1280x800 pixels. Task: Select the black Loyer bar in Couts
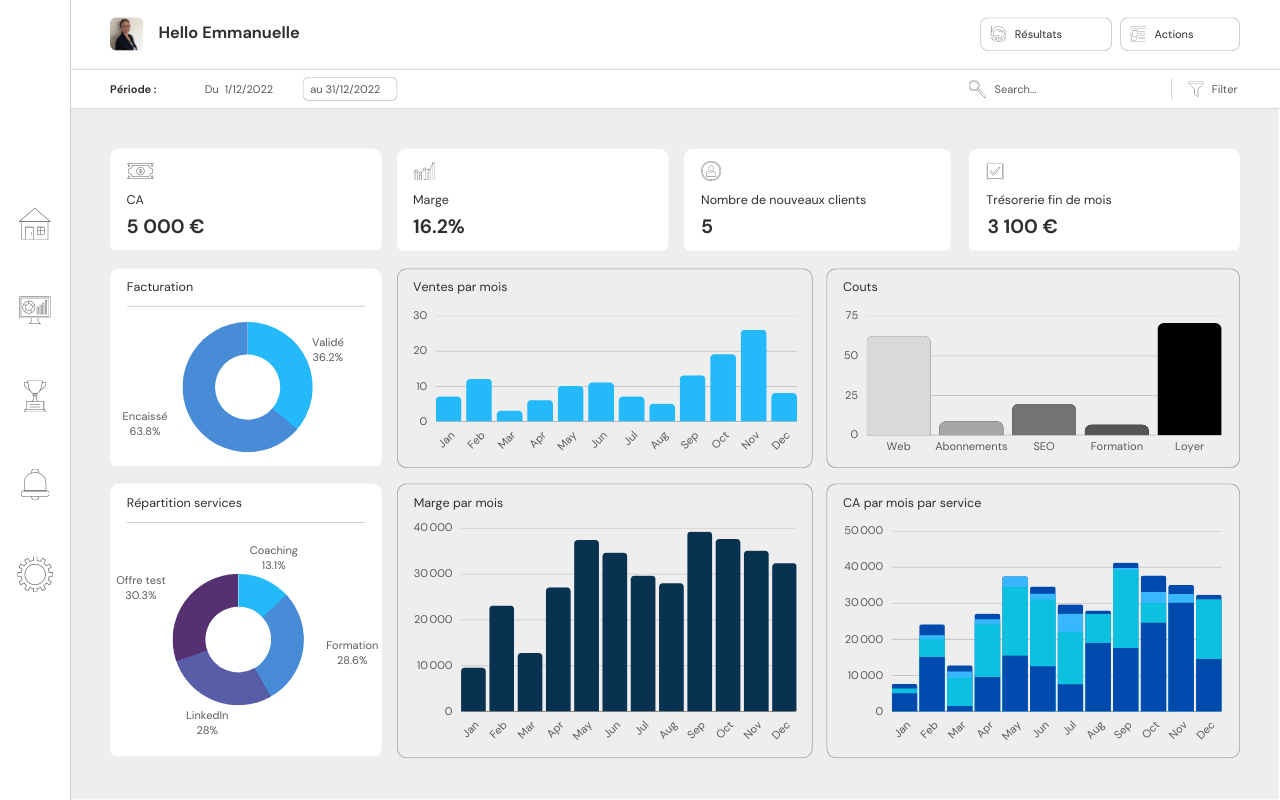pyautogui.click(x=1190, y=379)
